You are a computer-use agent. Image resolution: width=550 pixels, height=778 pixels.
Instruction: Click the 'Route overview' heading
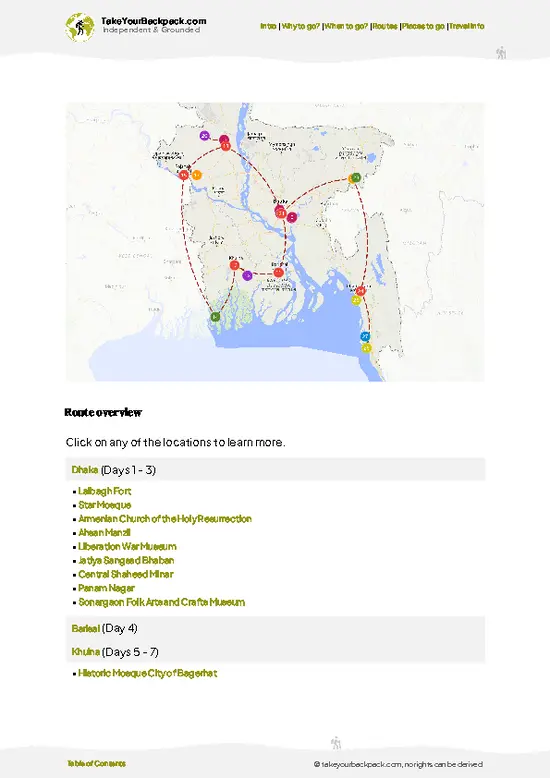[x=103, y=413]
